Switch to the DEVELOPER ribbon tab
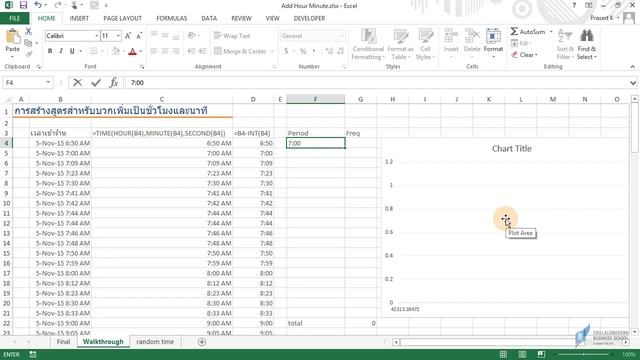Screen dimensions: 640x360 [x=309, y=18]
